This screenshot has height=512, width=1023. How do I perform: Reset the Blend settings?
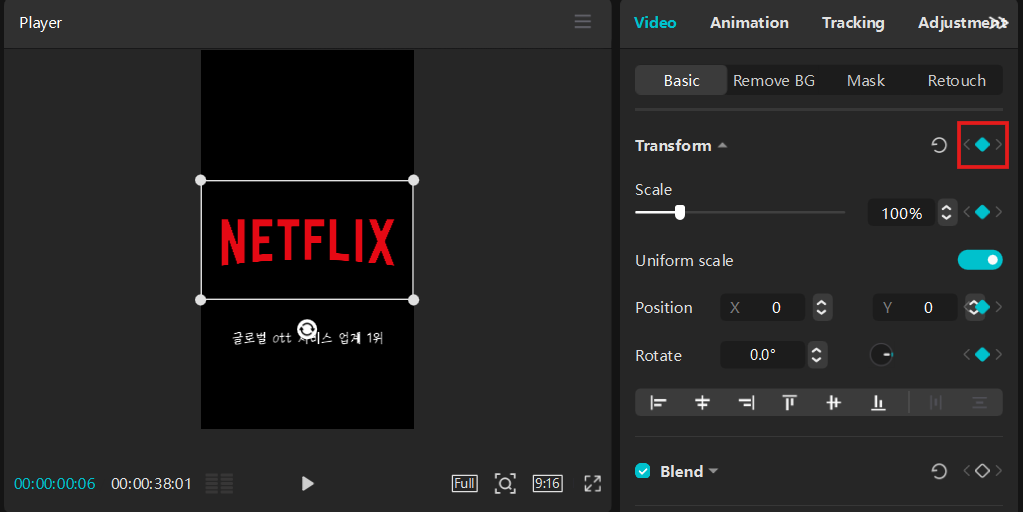pos(939,471)
